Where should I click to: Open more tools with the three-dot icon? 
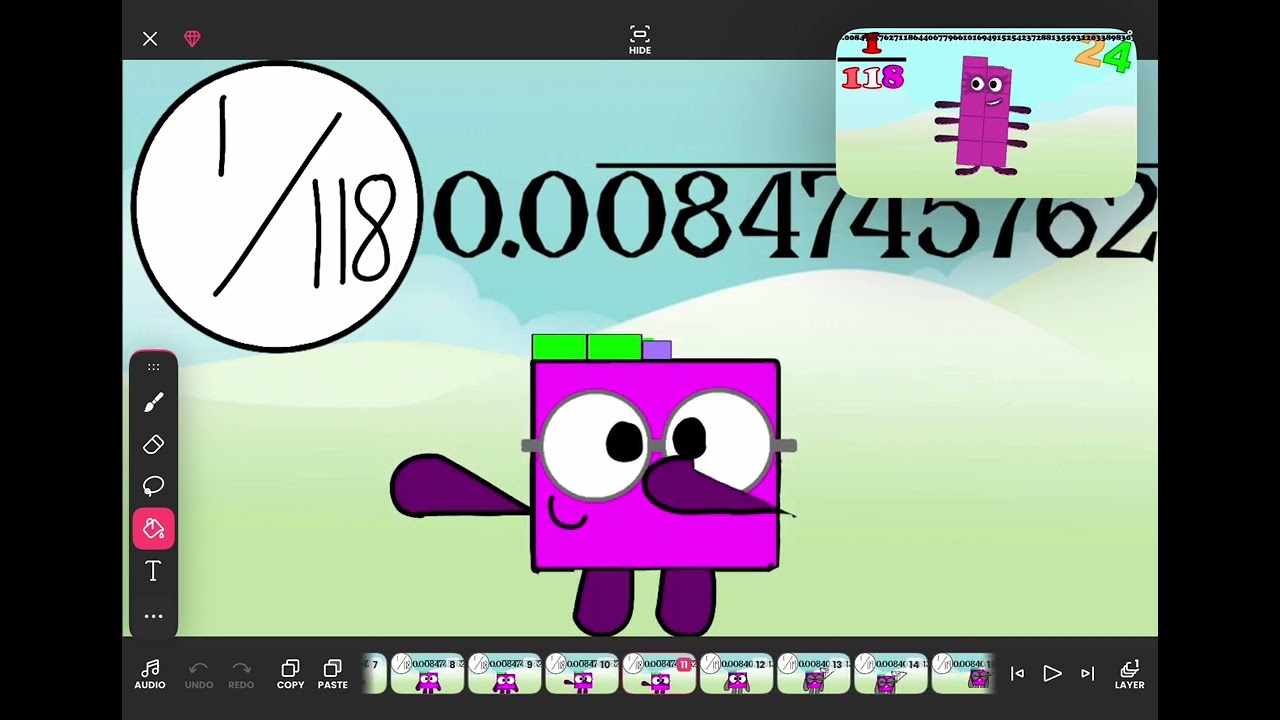[x=153, y=616]
